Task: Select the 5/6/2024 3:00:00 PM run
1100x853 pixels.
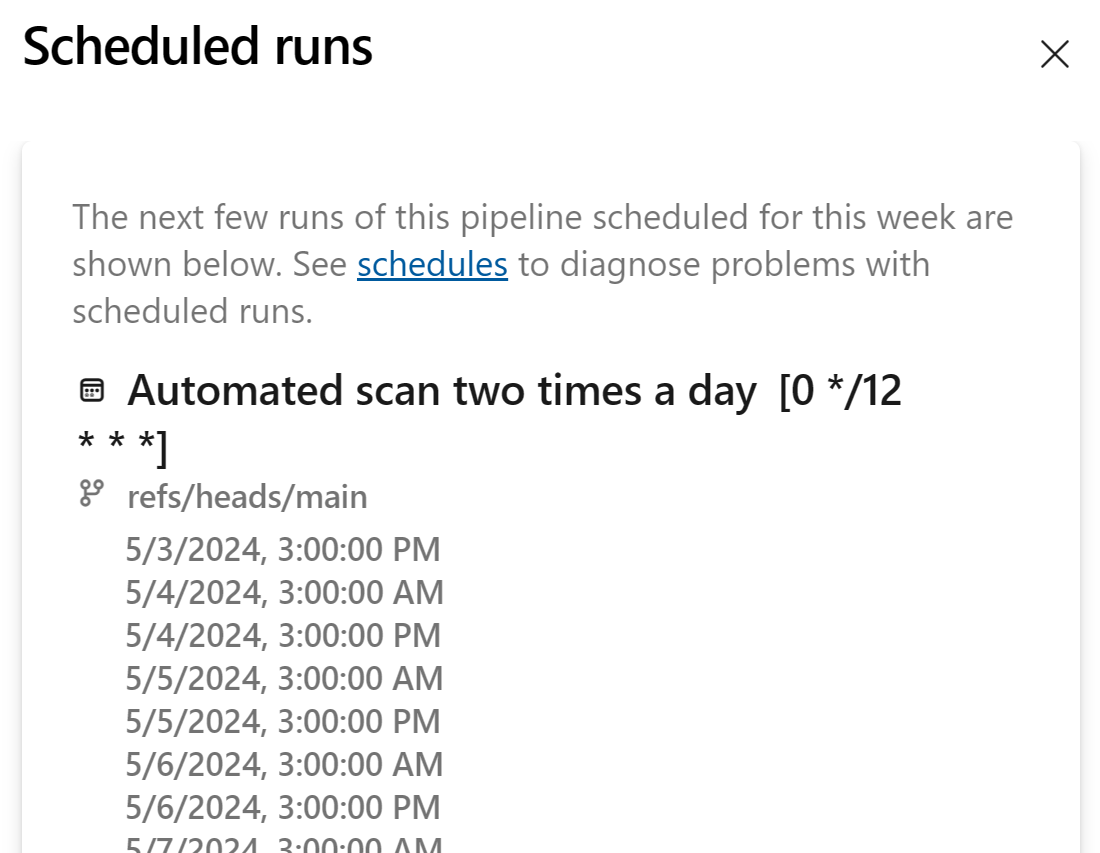Action: point(283,807)
